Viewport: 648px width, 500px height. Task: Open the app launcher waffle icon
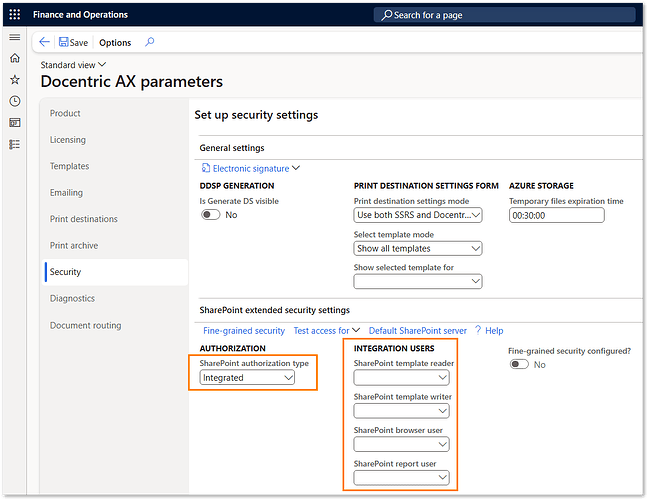point(15,15)
